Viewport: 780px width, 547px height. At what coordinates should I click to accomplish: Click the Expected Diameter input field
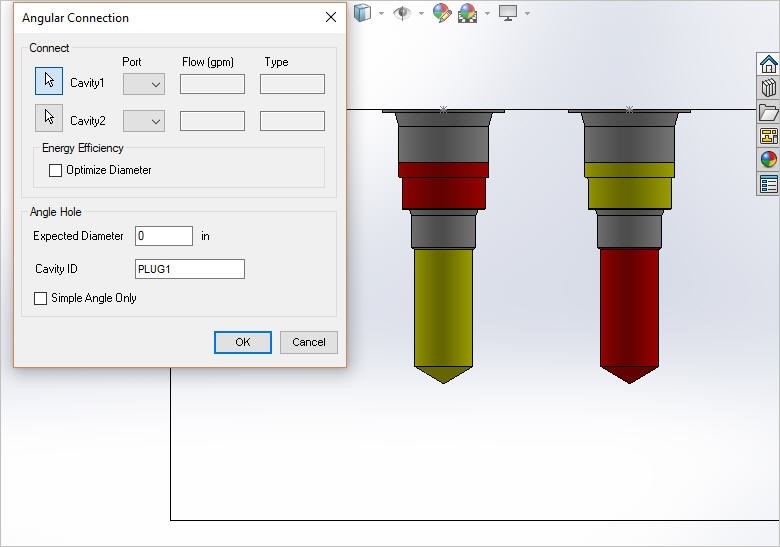click(164, 236)
